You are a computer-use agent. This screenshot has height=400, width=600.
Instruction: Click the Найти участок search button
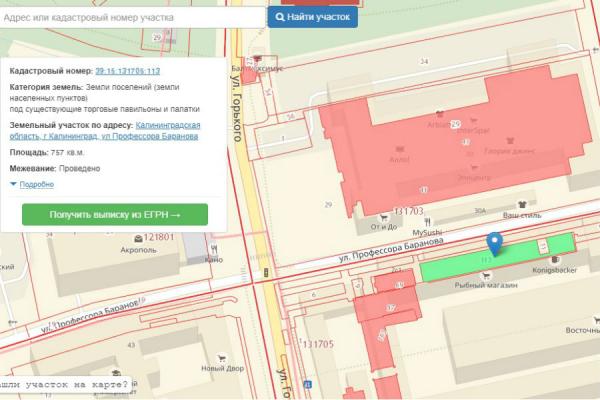point(312,18)
